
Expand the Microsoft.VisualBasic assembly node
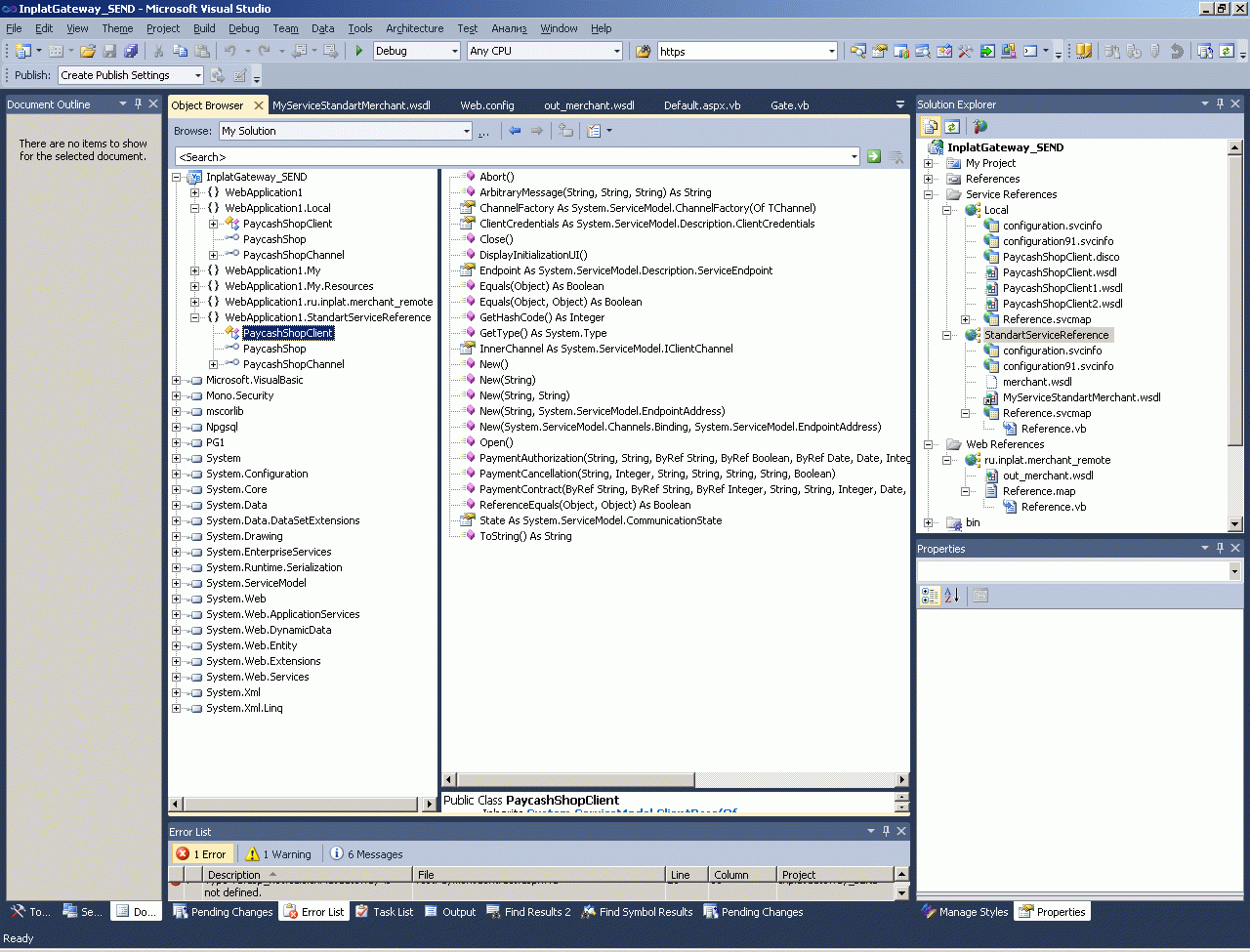coord(176,380)
